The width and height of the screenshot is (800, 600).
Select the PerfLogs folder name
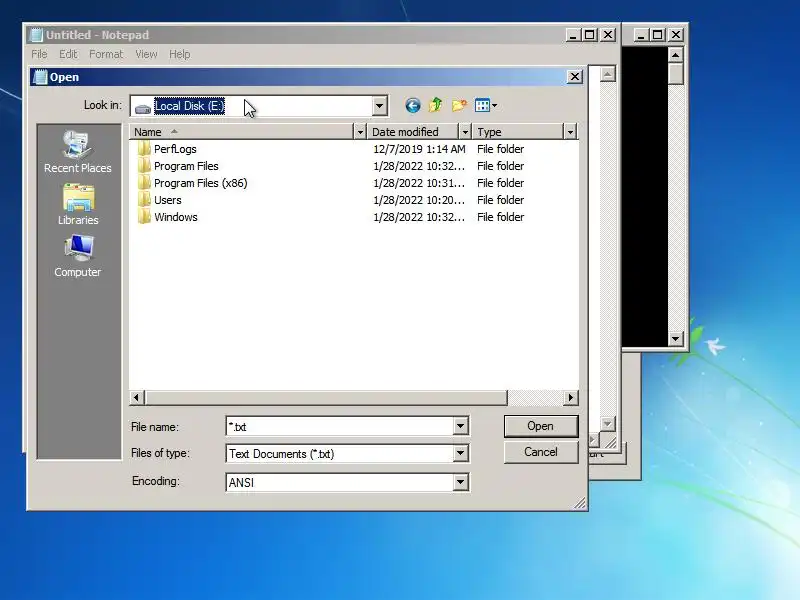(x=175, y=149)
